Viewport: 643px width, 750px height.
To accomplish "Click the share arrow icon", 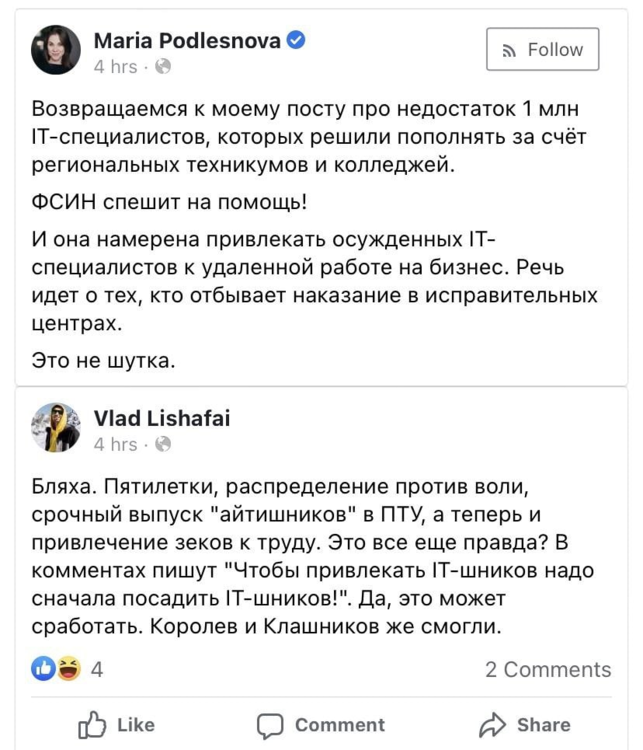I will 493,725.
